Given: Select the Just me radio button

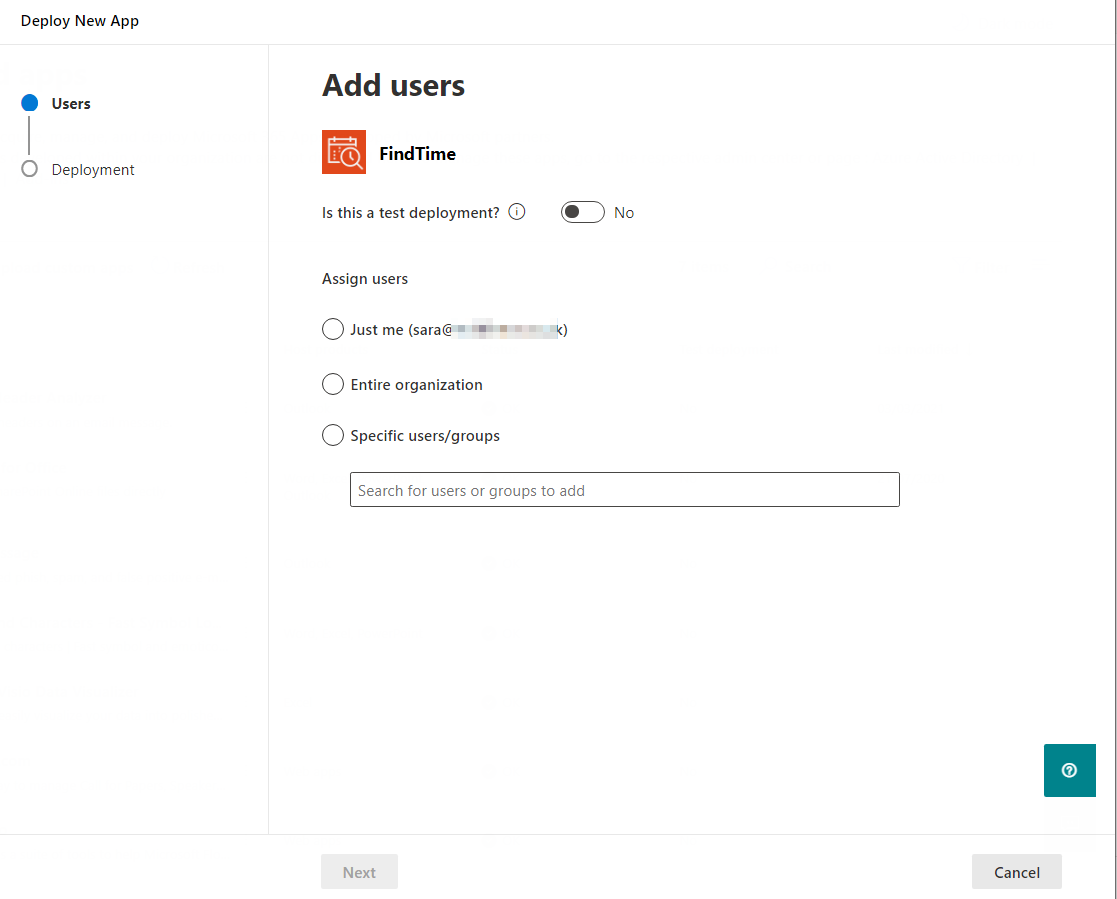Looking at the screenshot, I should (333, 329).
